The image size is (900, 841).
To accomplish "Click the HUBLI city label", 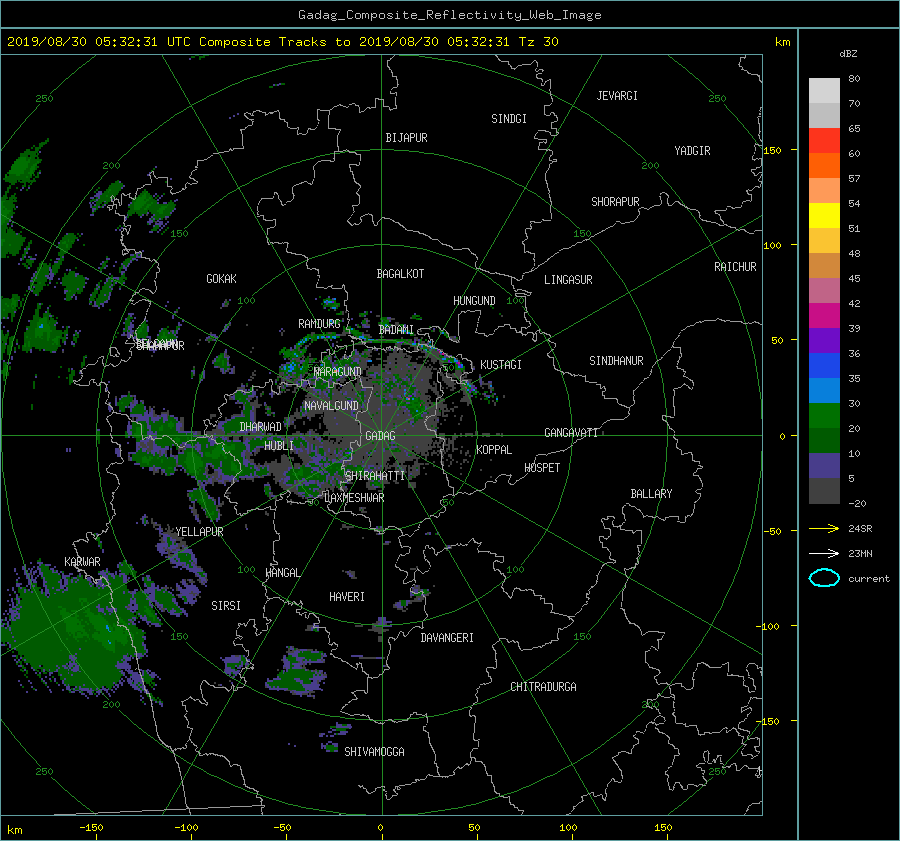I will point(279,445).
